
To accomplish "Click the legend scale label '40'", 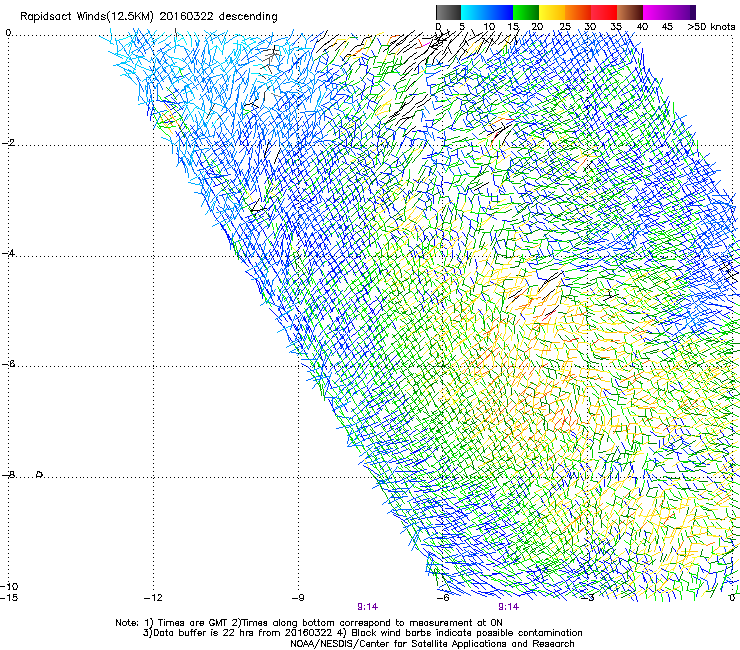I will pos(642,27).
